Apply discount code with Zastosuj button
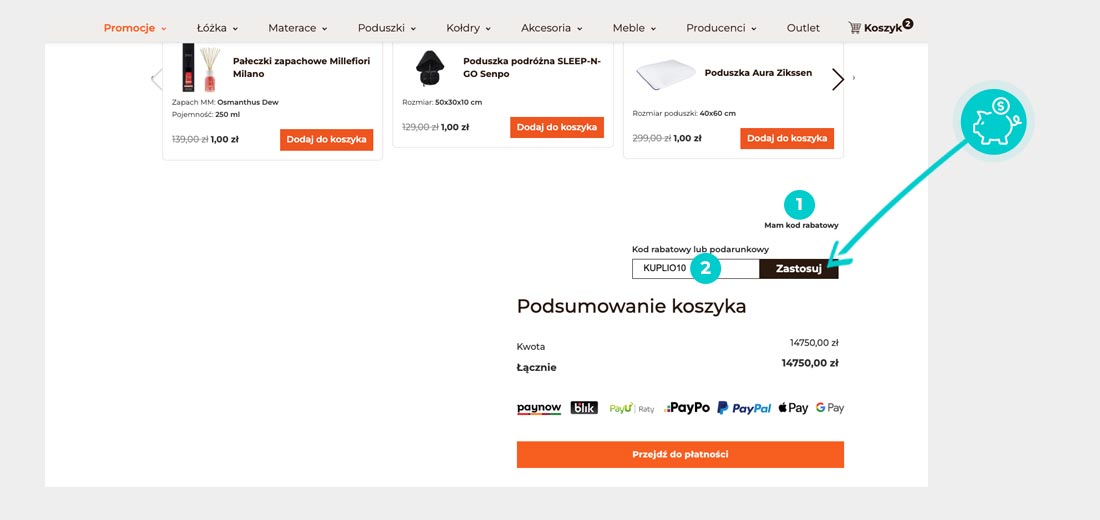 pos(798,268)
